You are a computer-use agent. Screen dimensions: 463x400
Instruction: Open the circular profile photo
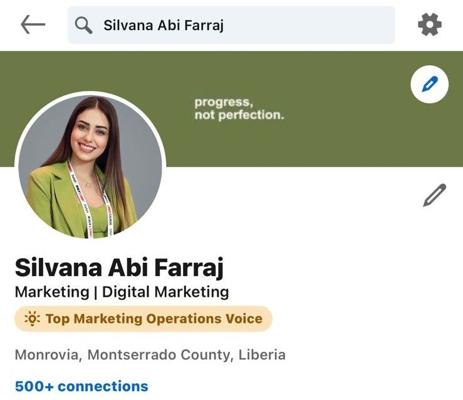(x=90, y=166)
